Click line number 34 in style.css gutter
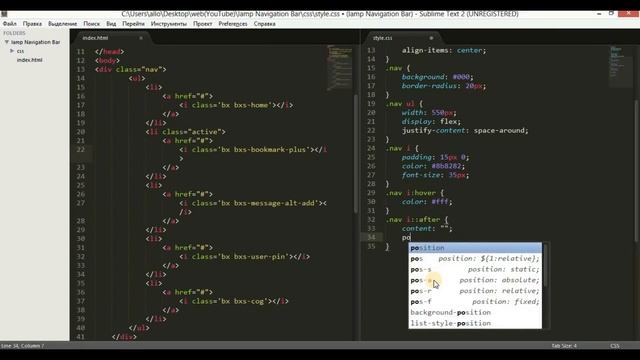Image resolution: width=640 pixels, height=360 pixels. pyautogui.click(x=371, y=237)
